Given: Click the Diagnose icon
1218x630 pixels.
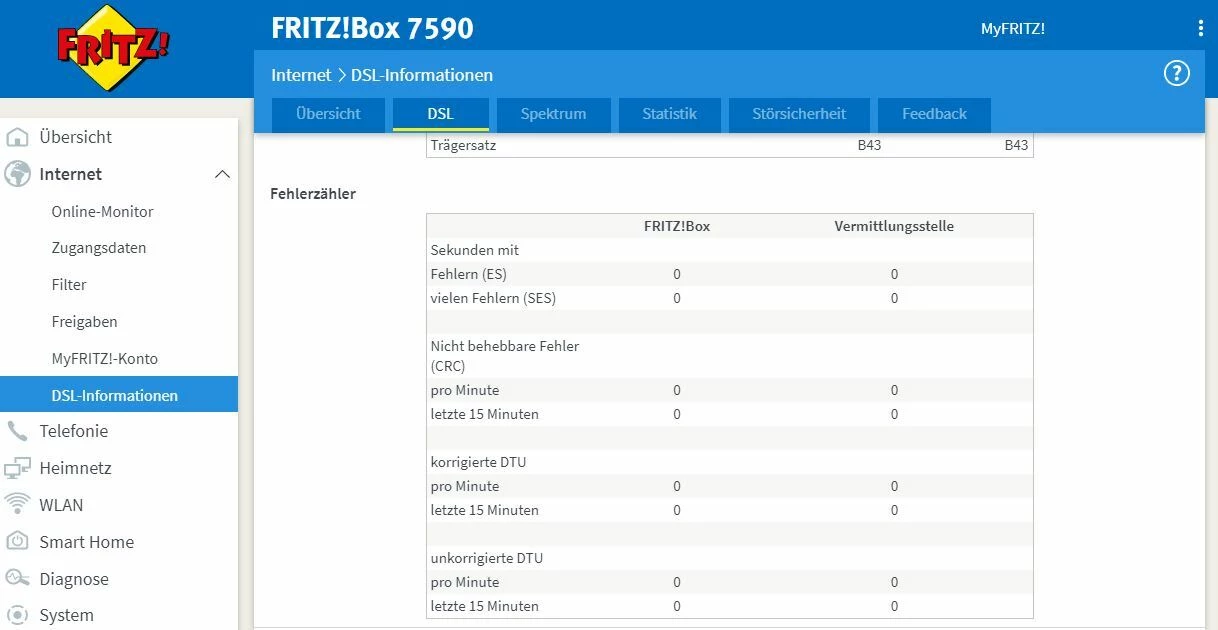Looking at the screenshot, I should [17, 579].
